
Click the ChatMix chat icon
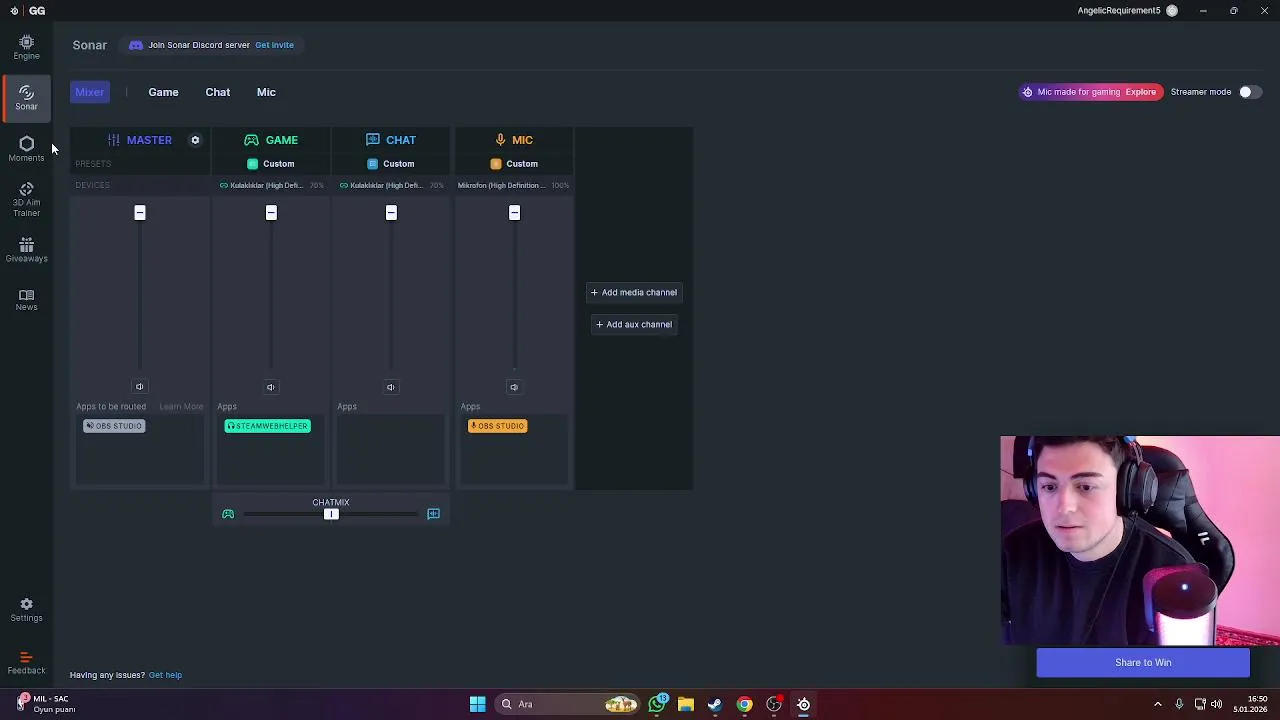click(x=433, y=514)
